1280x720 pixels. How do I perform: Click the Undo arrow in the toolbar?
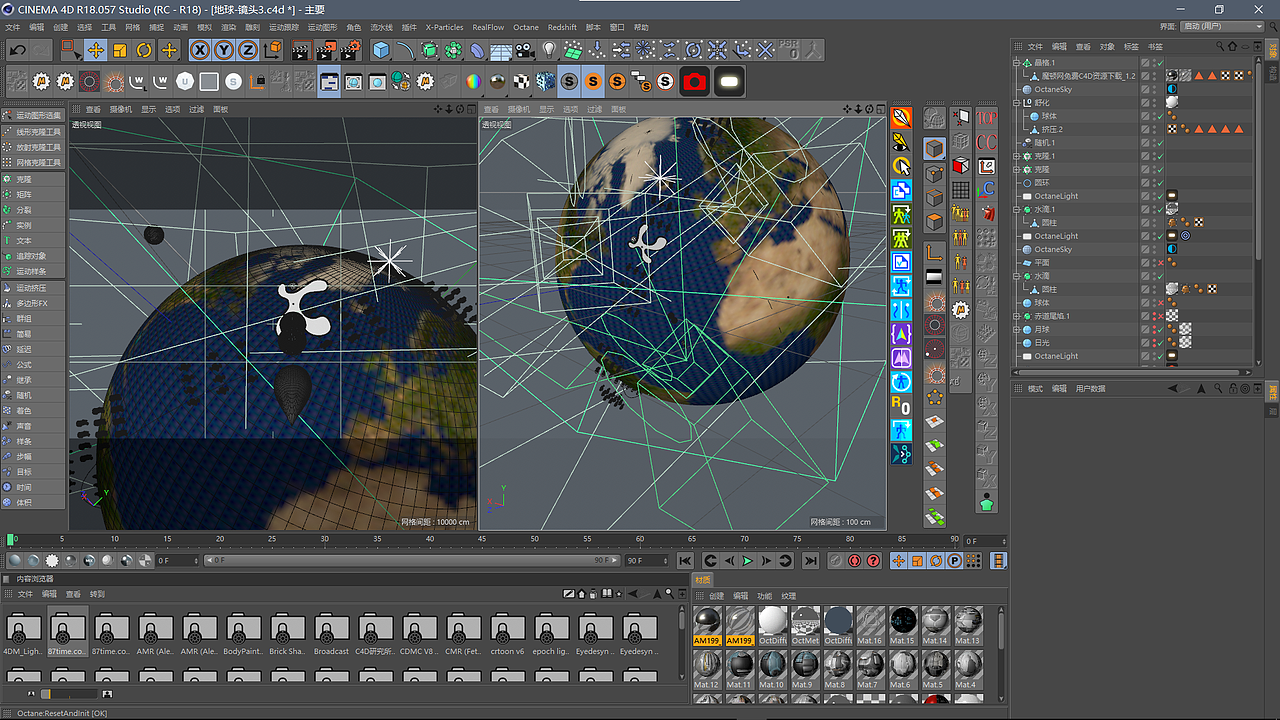[17, 50]
